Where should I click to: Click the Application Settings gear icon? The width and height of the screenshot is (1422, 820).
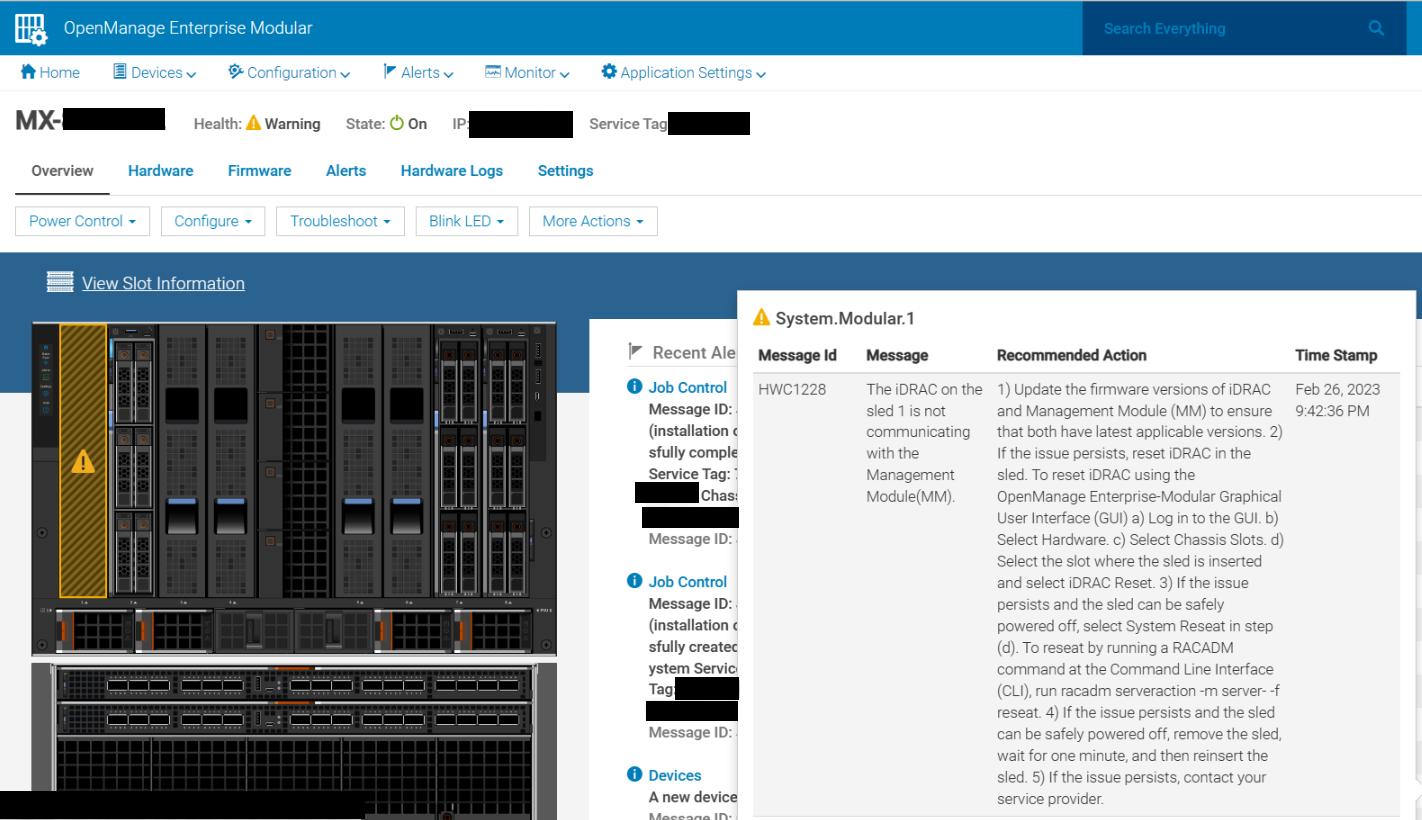tap(609, 72)
